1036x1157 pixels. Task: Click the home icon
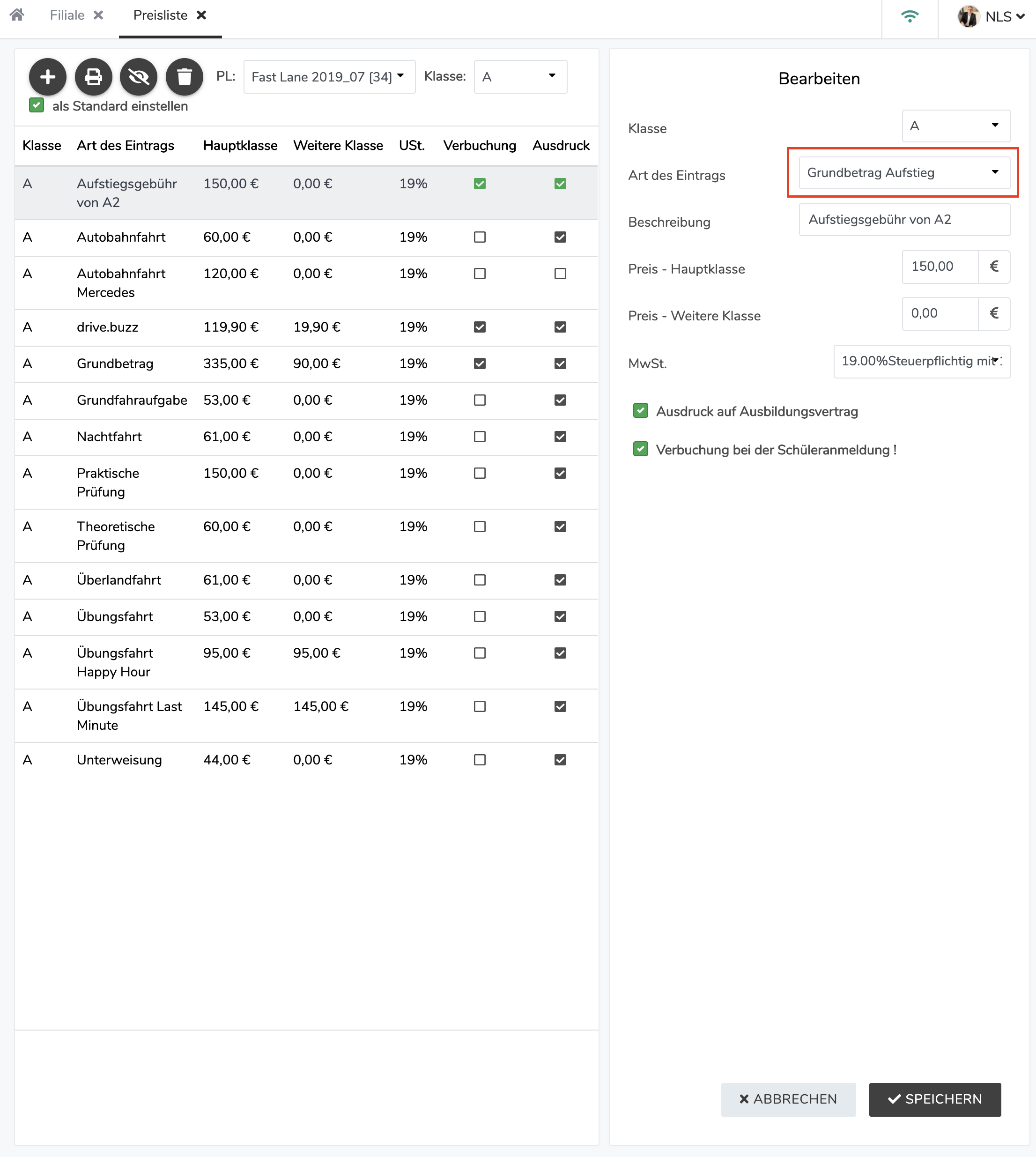click(17, 15)
